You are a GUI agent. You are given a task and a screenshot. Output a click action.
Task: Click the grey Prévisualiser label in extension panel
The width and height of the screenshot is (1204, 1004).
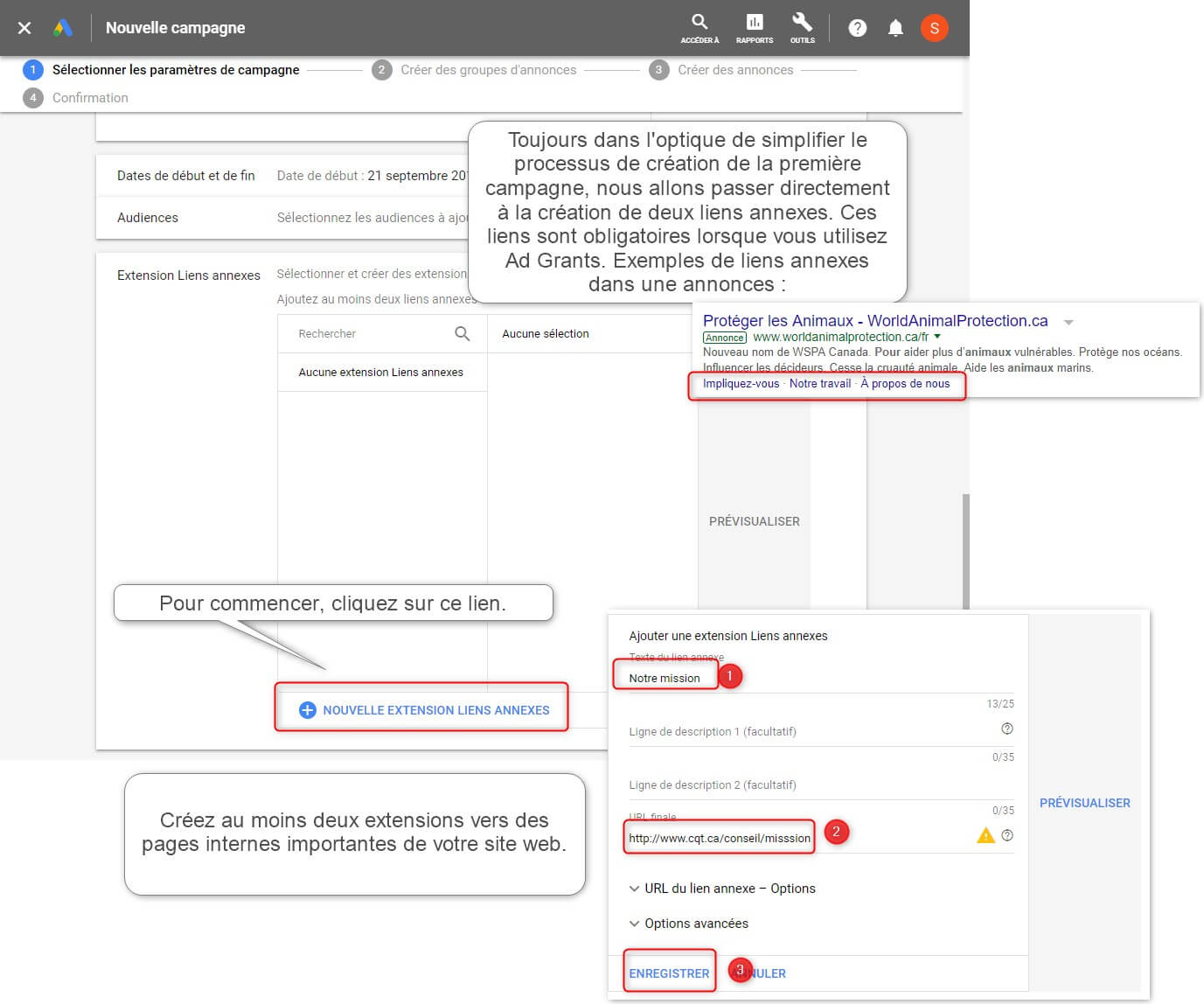pos(755,521)
